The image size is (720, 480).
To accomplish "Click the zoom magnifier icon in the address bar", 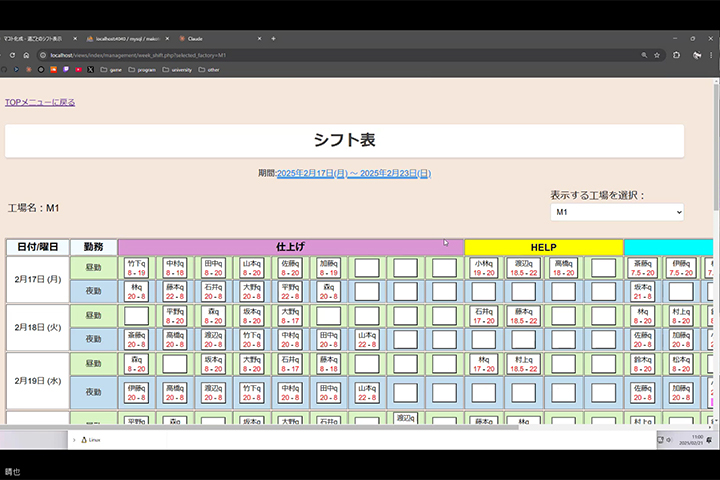I will click(644, 55).
